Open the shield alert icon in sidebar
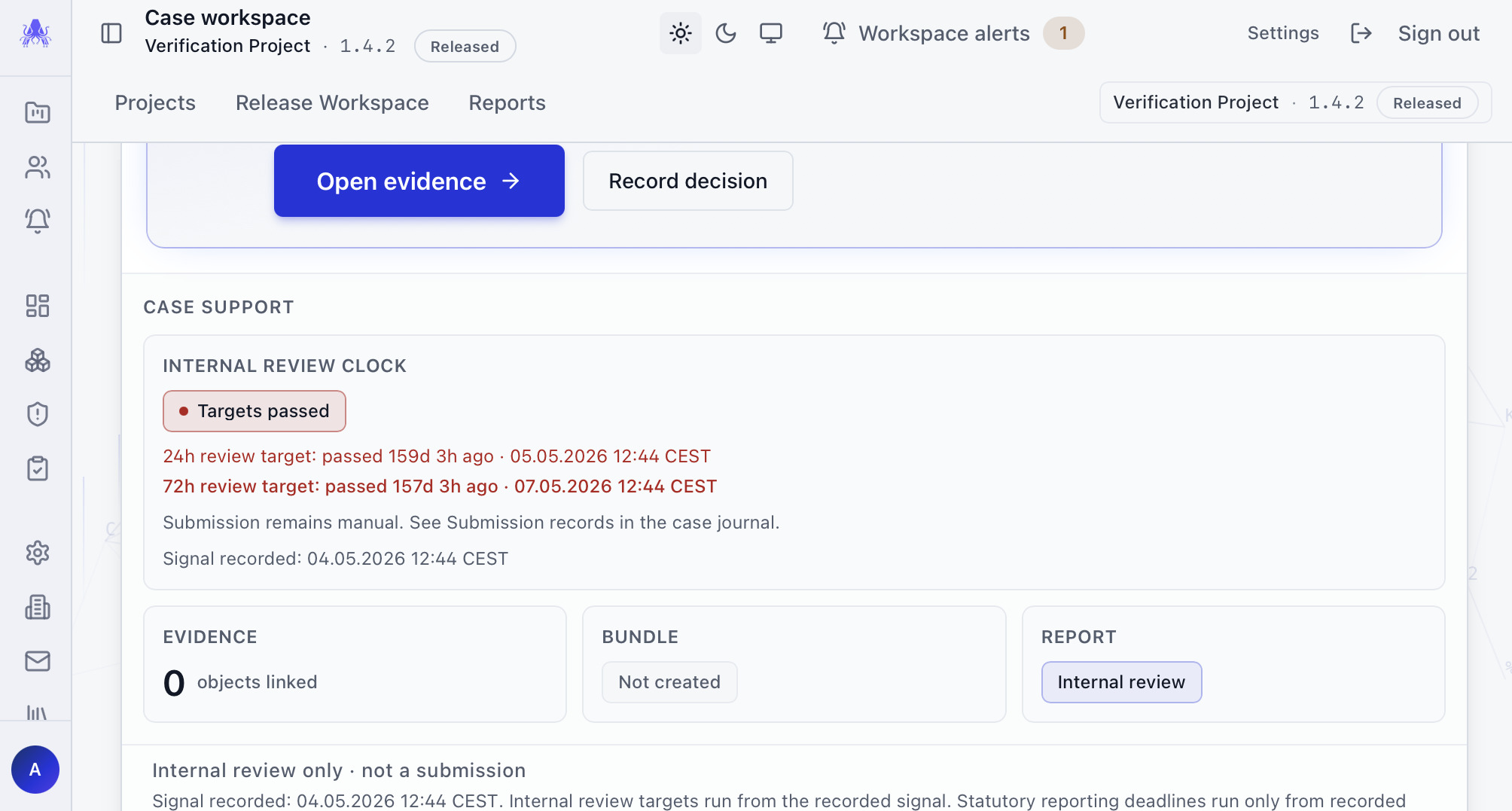This screenshot has width=1512, height=811. pyautogui.click(x=37, y=414)
